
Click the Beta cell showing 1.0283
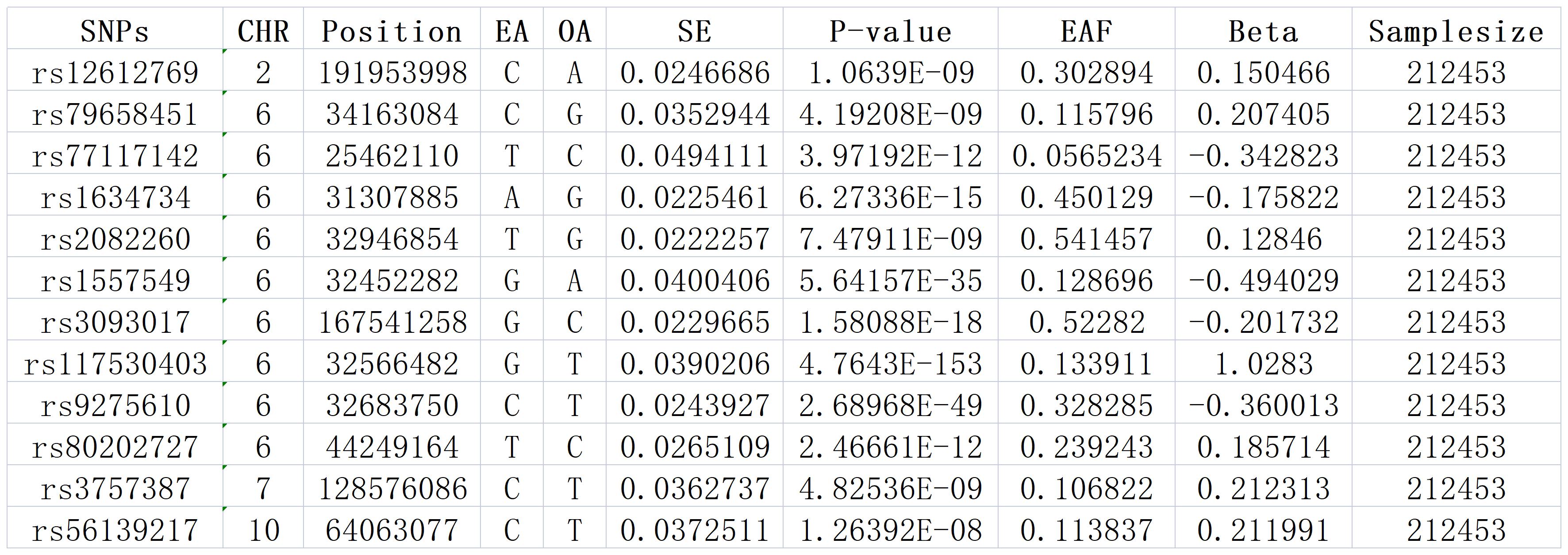[x=1263, y=364]
